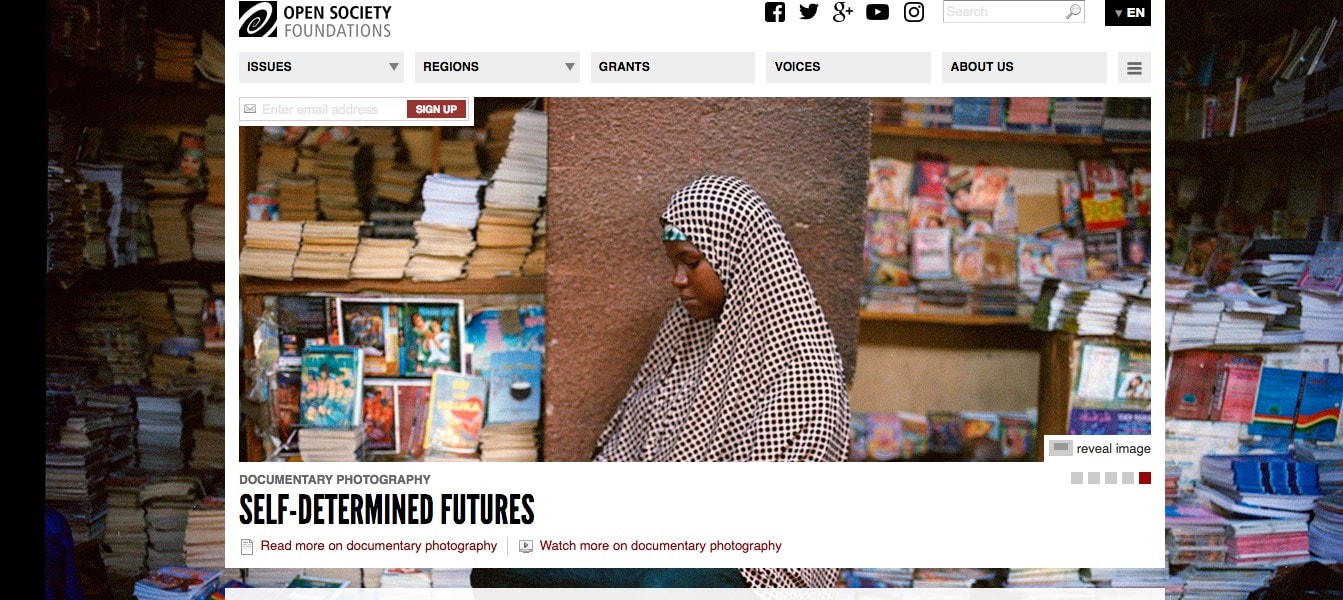
Task: Click the email address input field
Action: [332, 109]
